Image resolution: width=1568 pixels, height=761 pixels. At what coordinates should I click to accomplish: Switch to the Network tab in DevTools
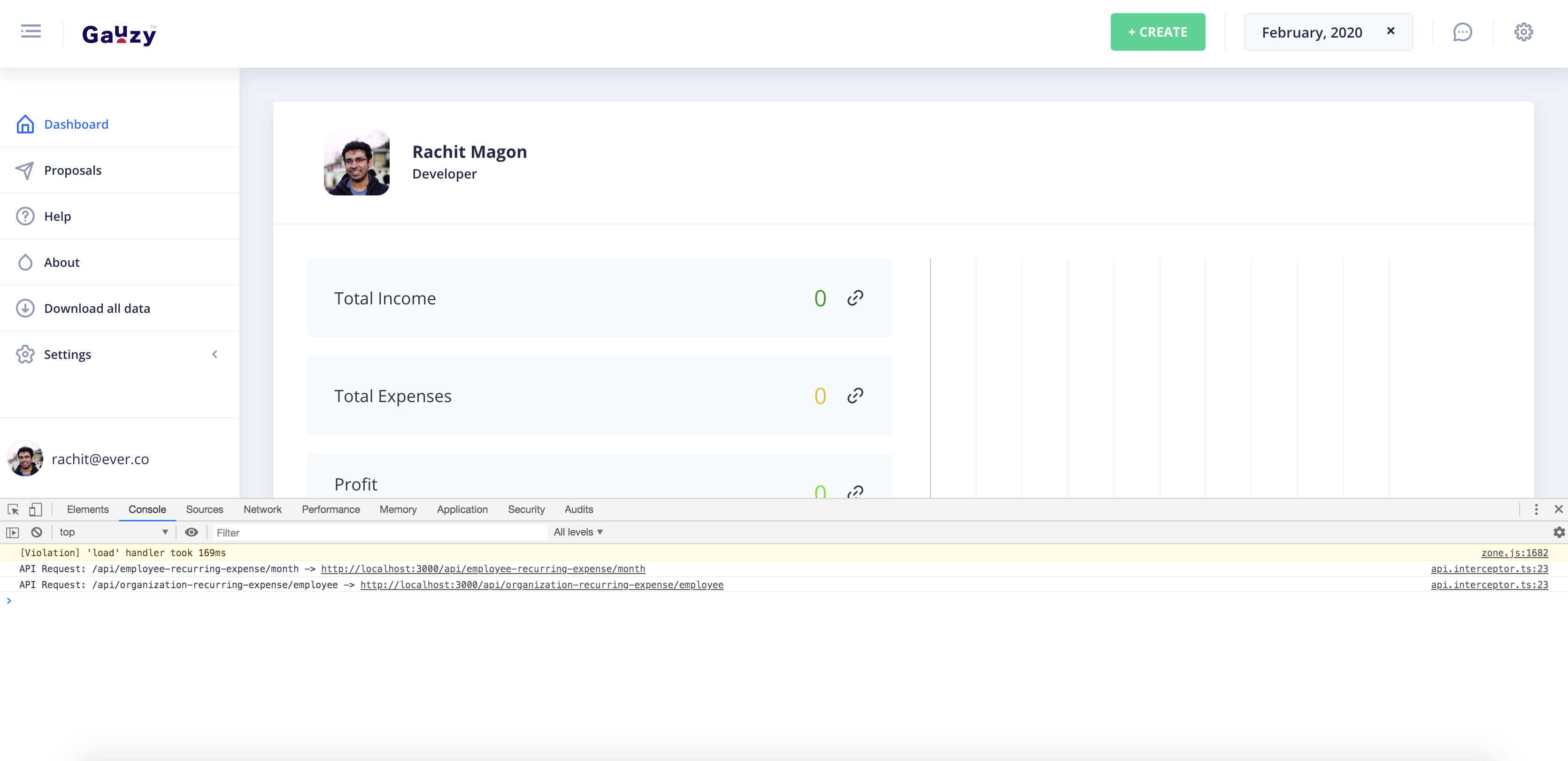(262, 509)
